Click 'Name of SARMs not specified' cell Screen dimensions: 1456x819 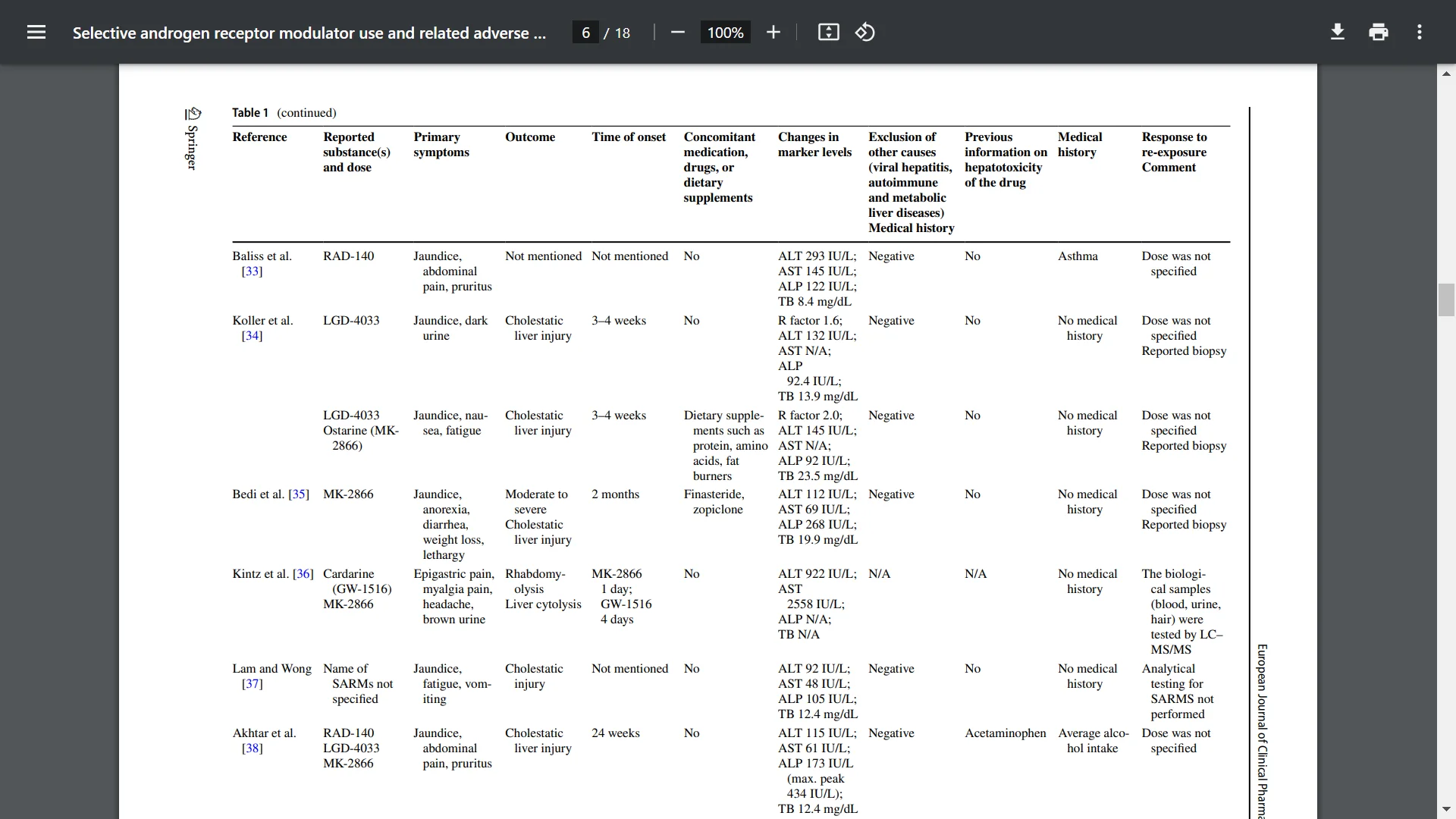(358, 684)
